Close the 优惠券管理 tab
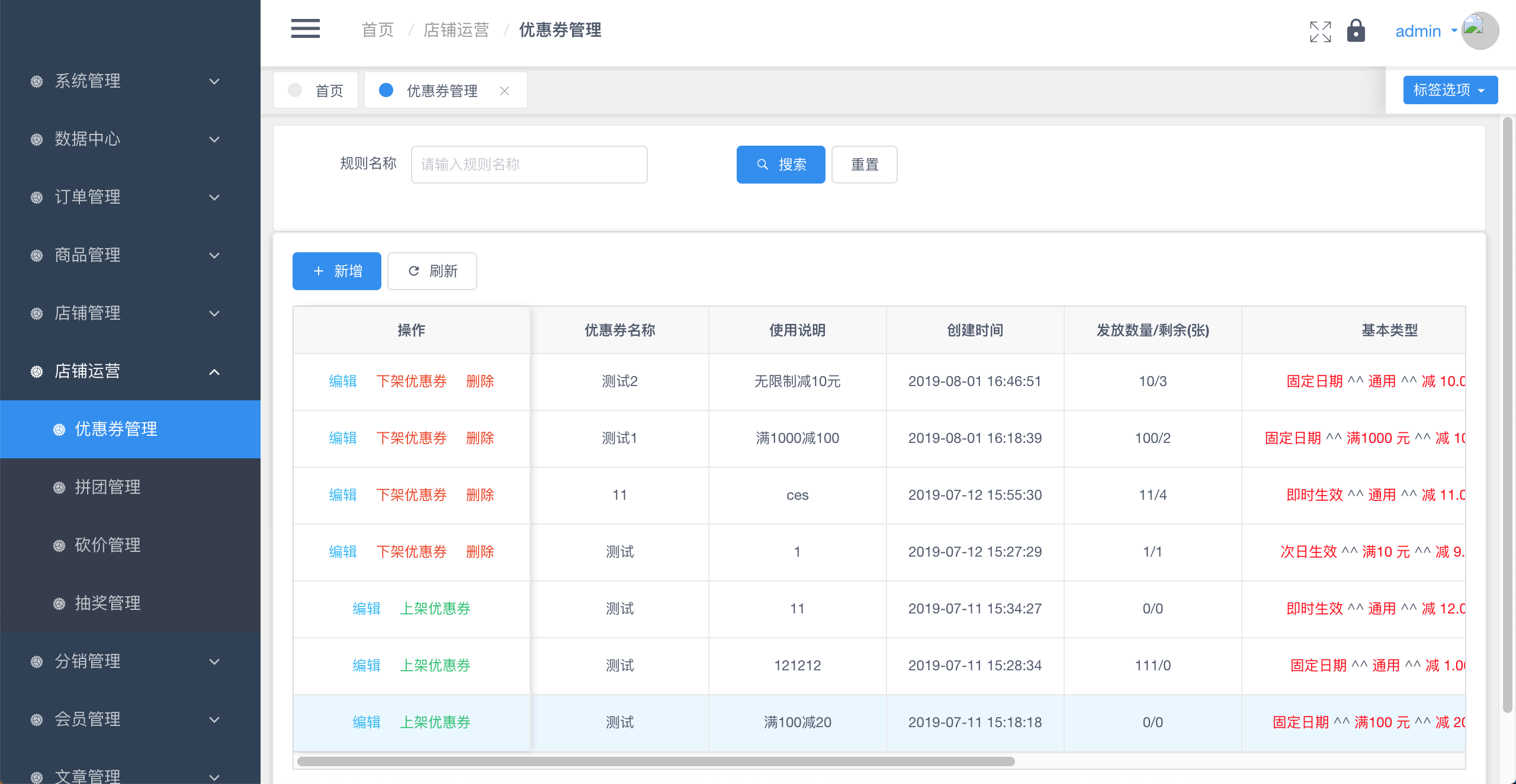1516x784 pixels. pos(505,91)
